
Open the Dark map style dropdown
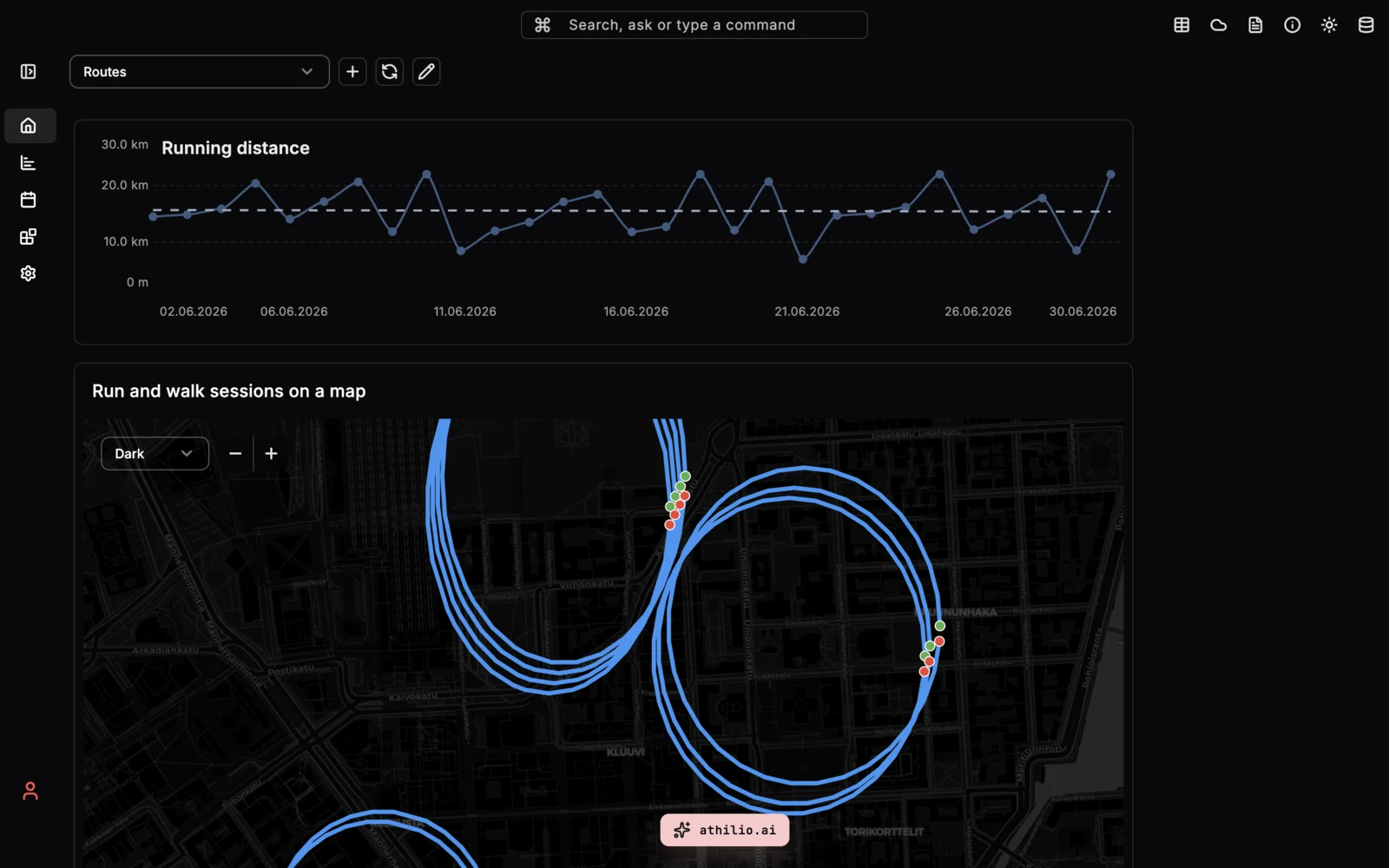click(155, 454)
